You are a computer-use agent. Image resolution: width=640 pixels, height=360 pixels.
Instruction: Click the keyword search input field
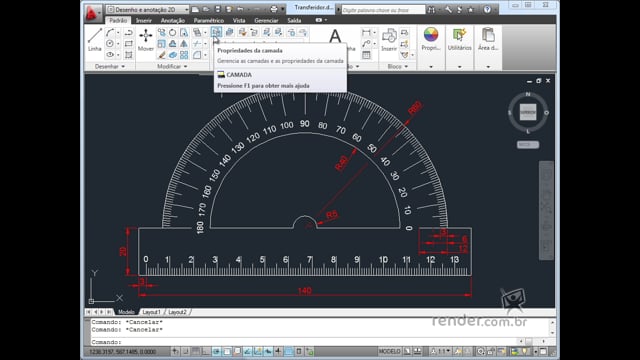pos(383,10)
